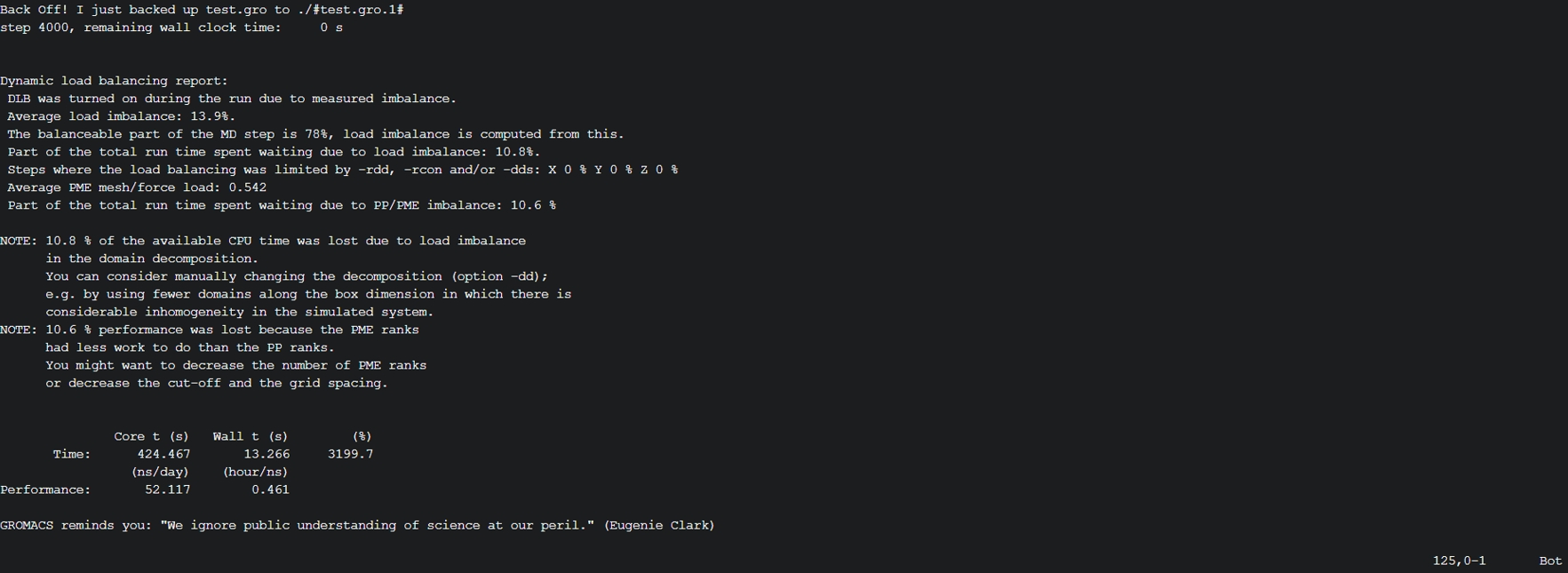Click the percentage value 3199.7
This screenshot has width=1568, height=573.
(x=350, y=454)
